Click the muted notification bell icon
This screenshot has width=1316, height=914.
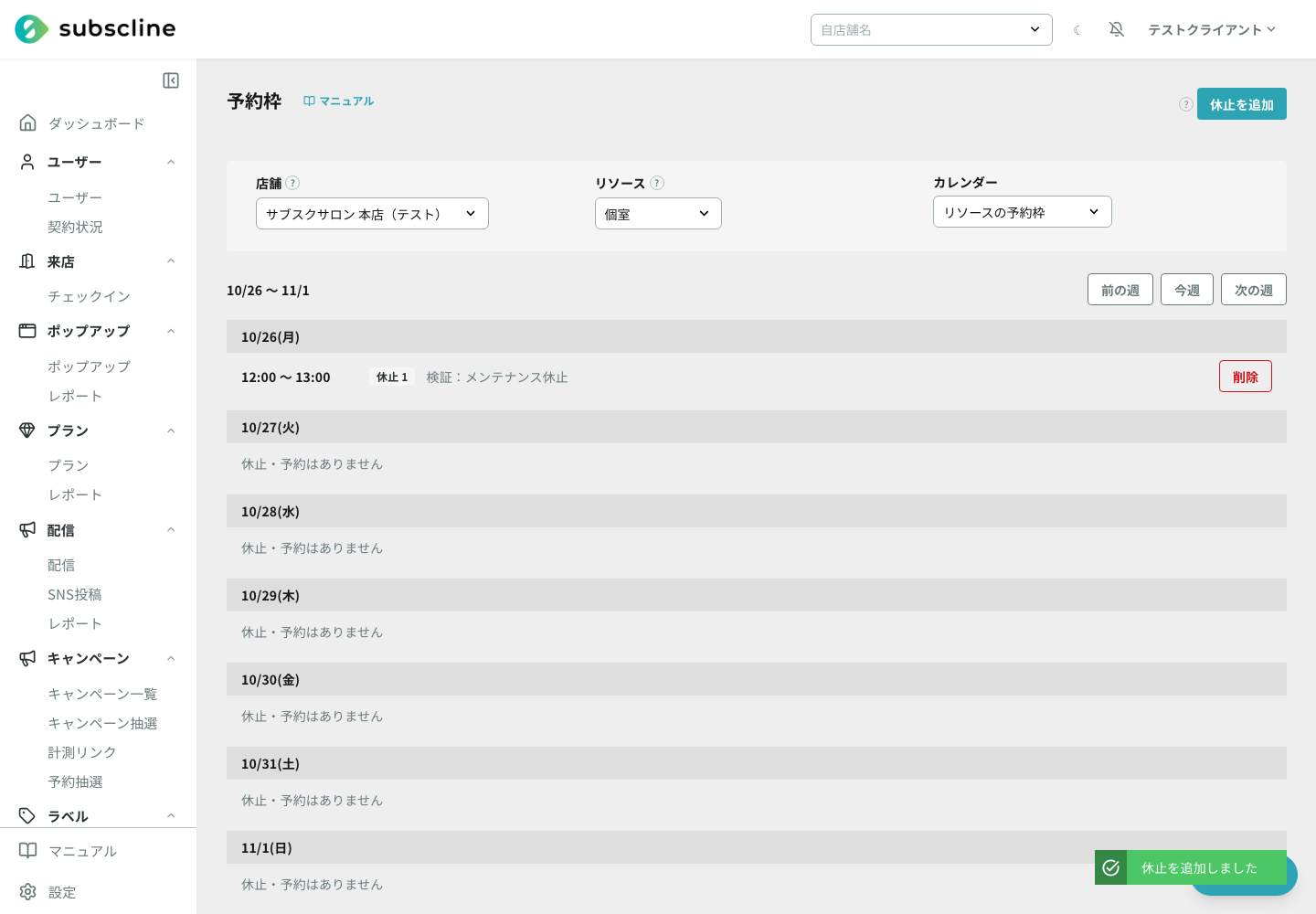pos(1117,29)
